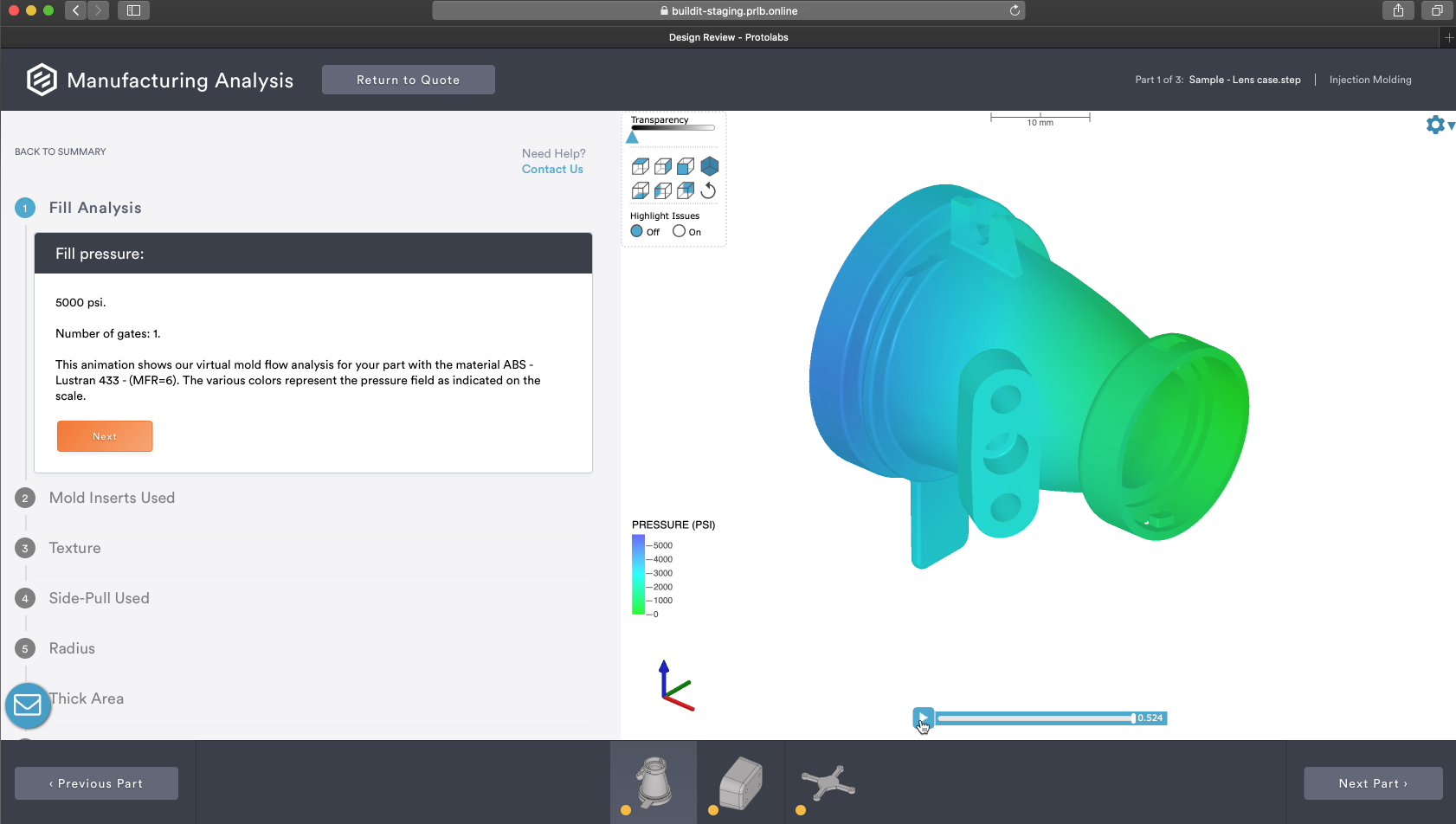1456x824 pixels.
Task: Click the reset view rotation icon
Action: point(707,190)
